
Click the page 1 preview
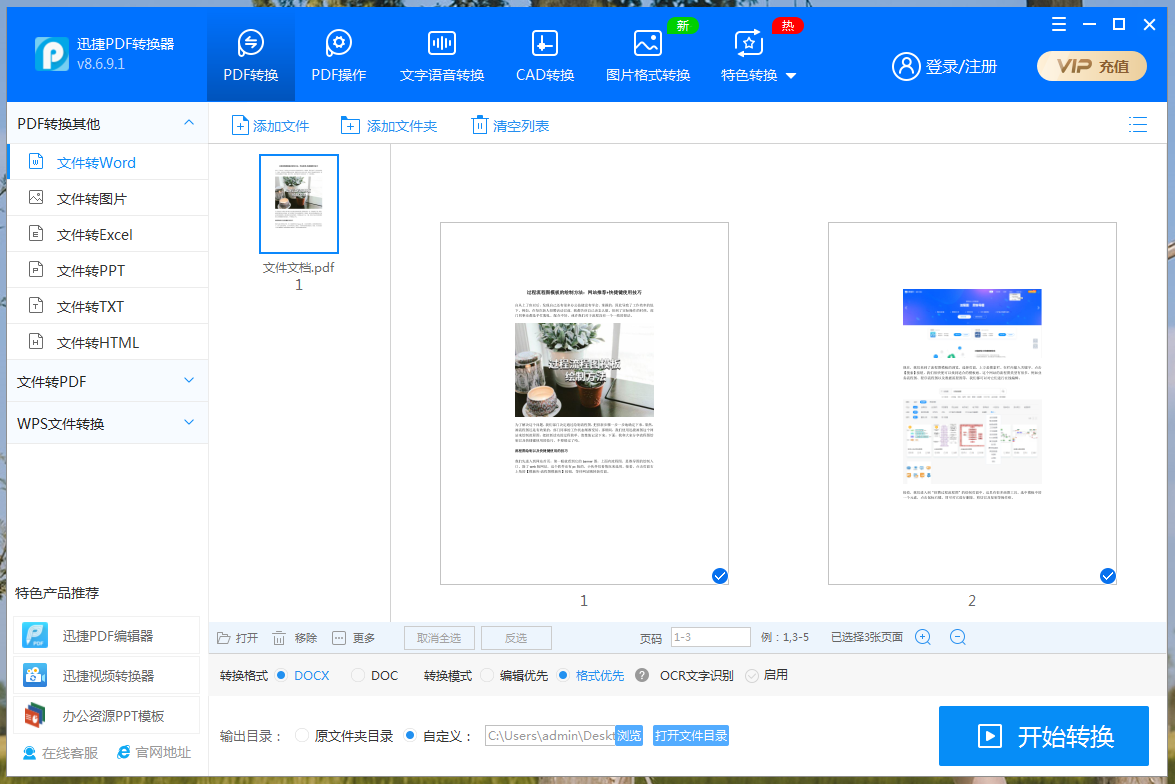click(x=584, y=403)
